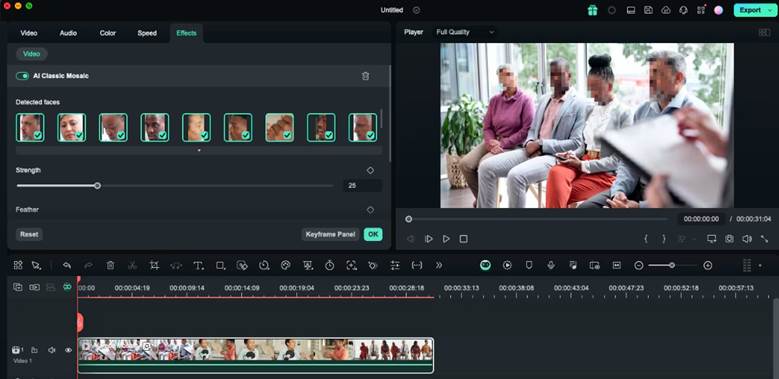Viewport: 779px width, 379px height.
Task: Select the Video sub-tab pill
Action: pyautogui.click(x=32, y=54)
